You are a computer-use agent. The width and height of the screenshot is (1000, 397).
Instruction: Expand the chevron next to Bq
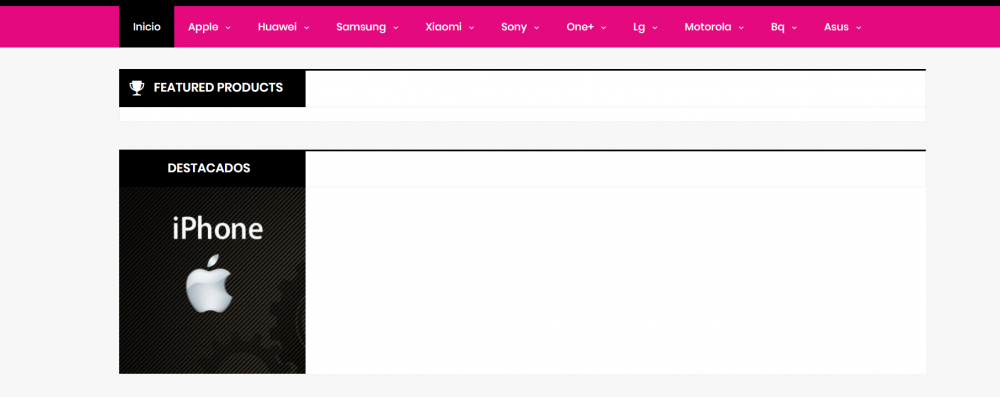(795, 27)
